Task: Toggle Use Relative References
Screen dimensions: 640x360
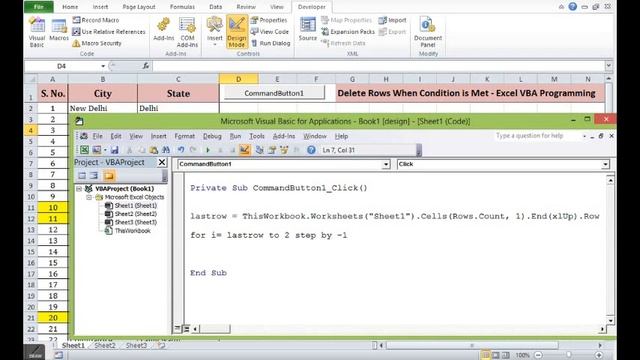Action: click(x=109, y=31)
